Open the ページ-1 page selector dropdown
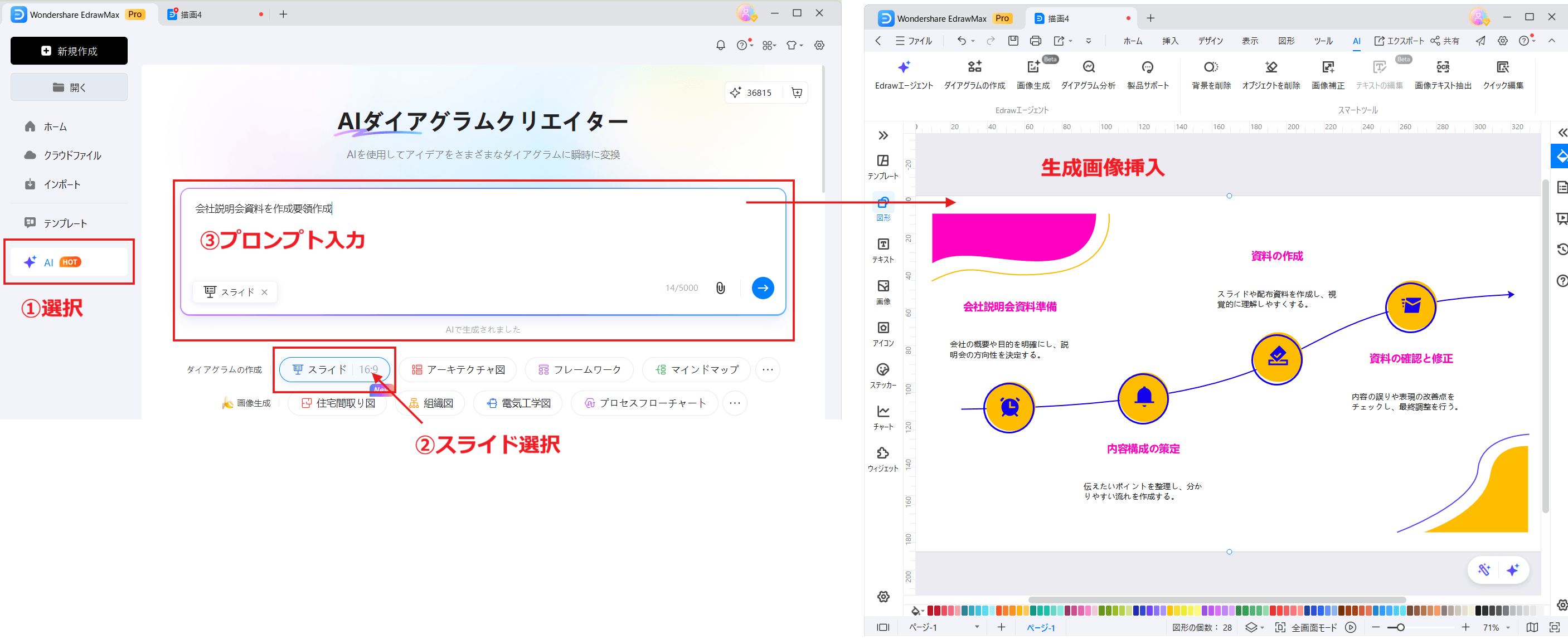Image resolution: width=1568 pixels, height=639 pixels. coord(977,627)
